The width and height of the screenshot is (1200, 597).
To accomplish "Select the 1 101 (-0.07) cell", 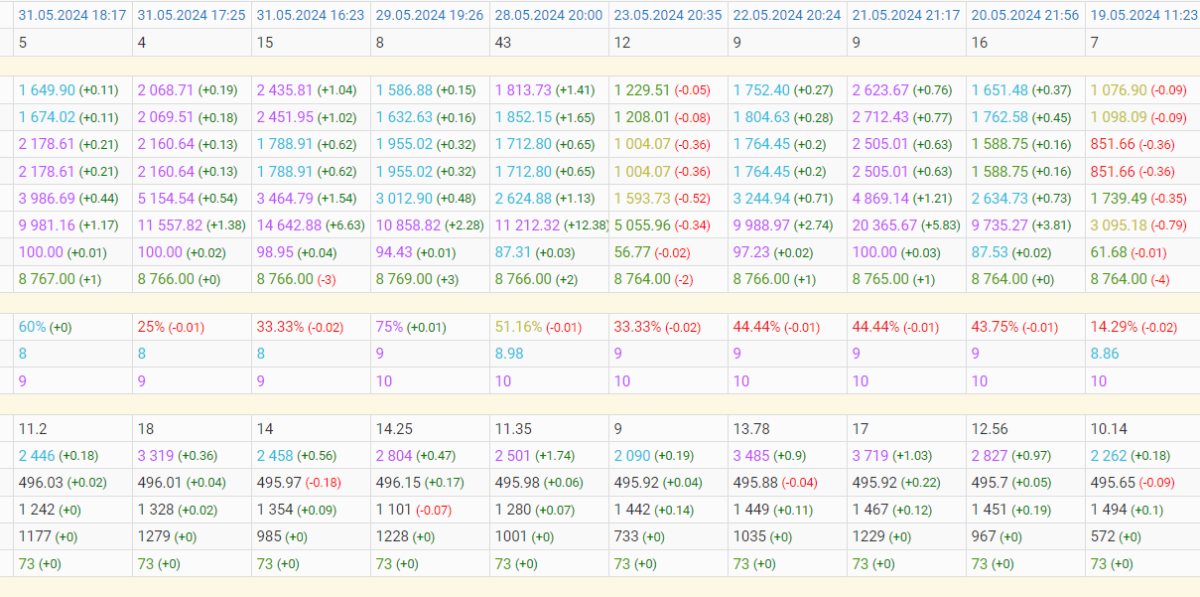I will (x=415, y=510).
